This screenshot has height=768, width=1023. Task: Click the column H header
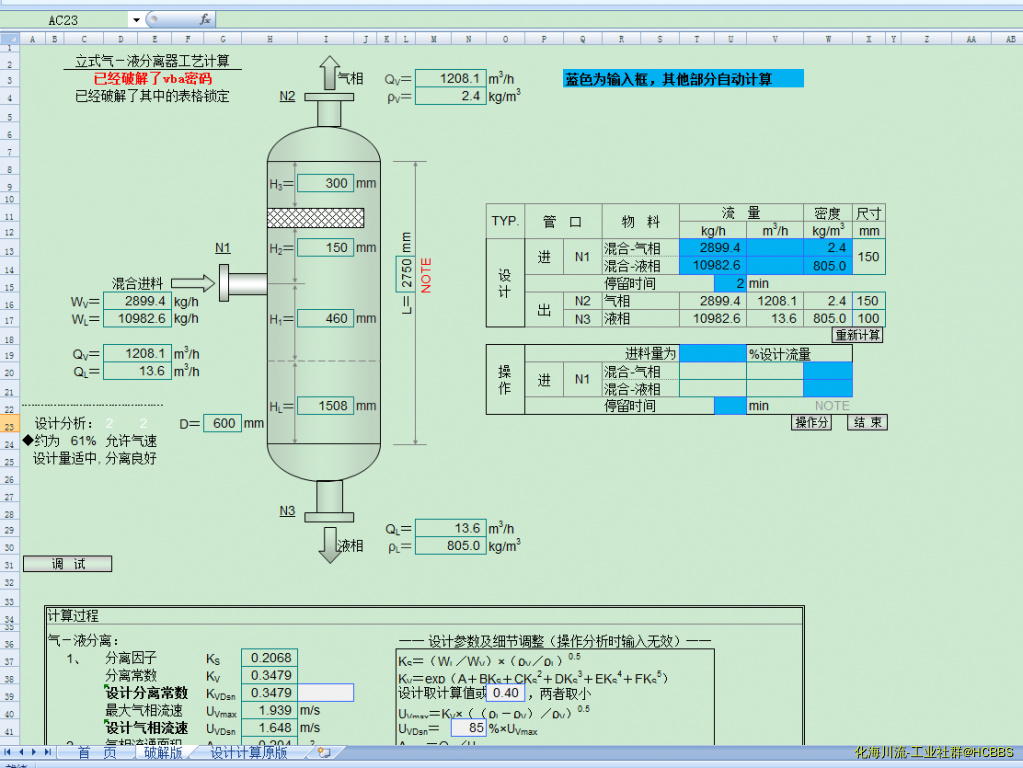click(x=269, y=39)
